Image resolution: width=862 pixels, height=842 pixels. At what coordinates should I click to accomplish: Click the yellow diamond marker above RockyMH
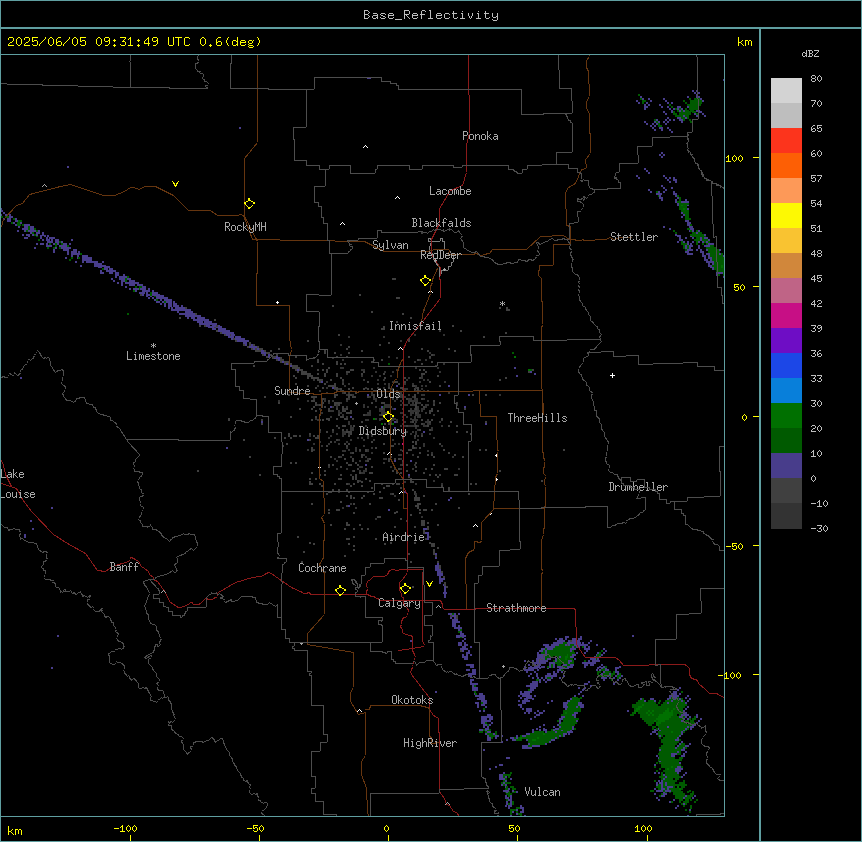tap(249, 203)
